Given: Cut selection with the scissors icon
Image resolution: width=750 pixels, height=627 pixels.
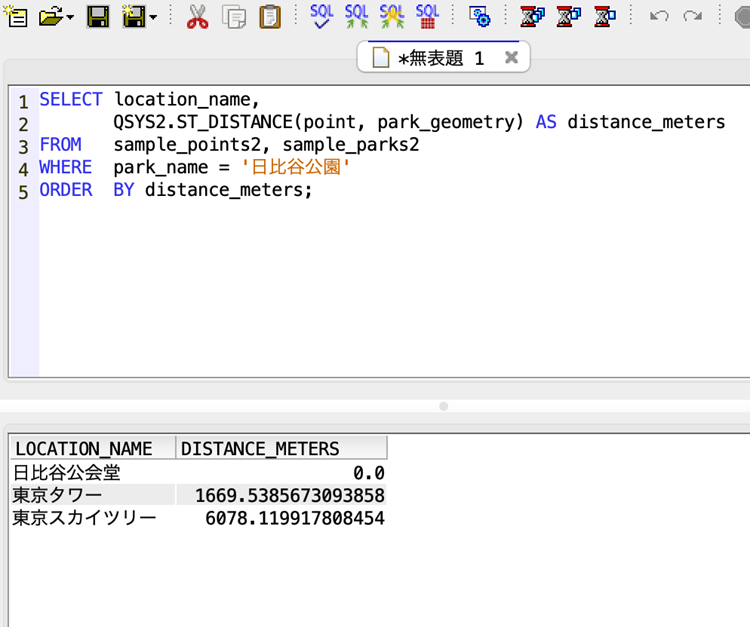Looking at the screenshot, I should click(198, 16).
